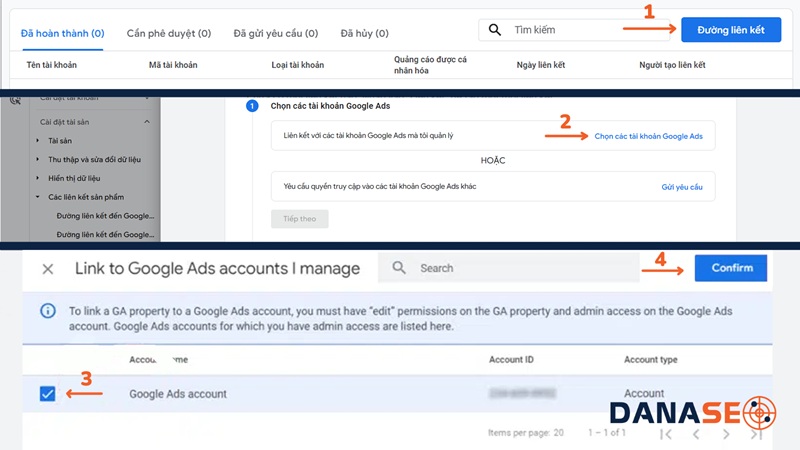Click the Ngày liên kết column header
Image resolution: width=800 pixels, height=450 pixels.
pos(541,65)
